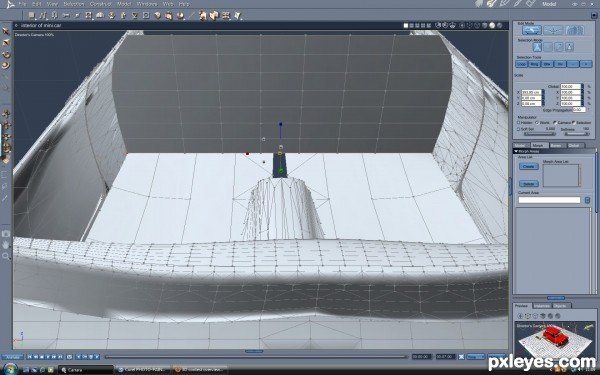600x375 pixels.
Task: Click the Animate button on timeline
Action: pos(12,357)
